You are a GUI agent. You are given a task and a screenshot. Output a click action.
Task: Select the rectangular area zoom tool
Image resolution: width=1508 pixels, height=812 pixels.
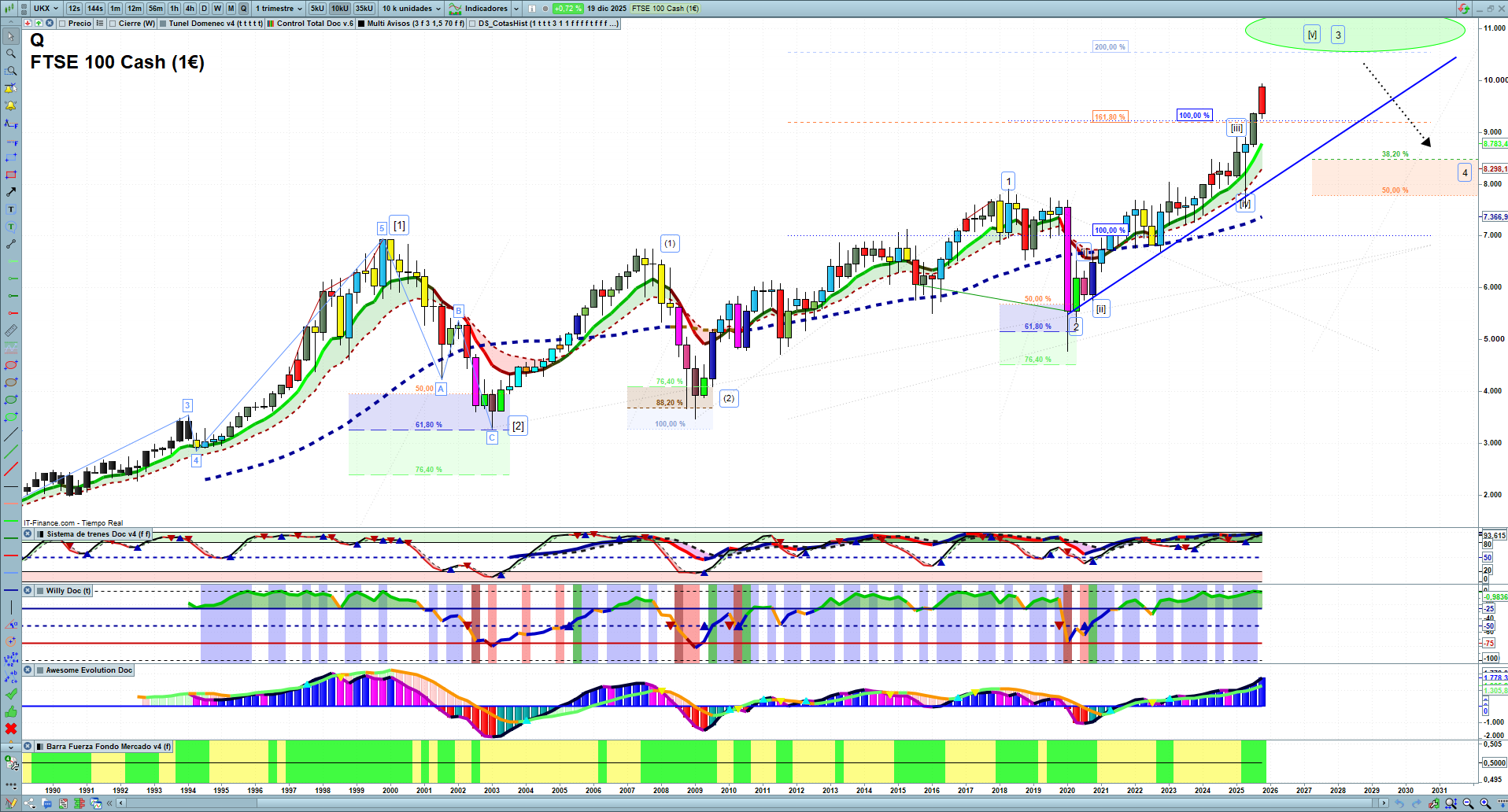point(11,71)
